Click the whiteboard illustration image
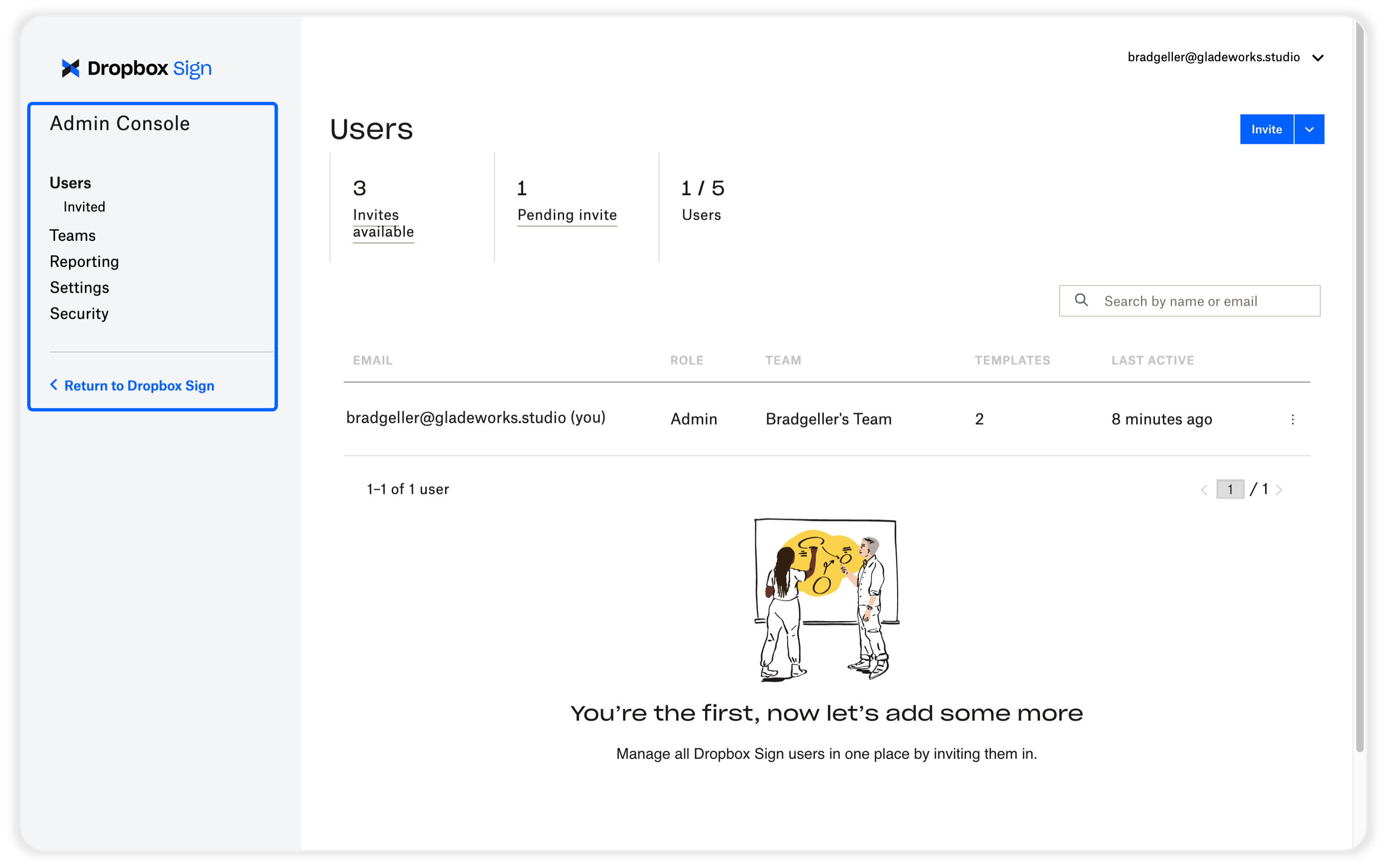The height and width of the screenshot is (868, 1386). click(x=827, y=600)
